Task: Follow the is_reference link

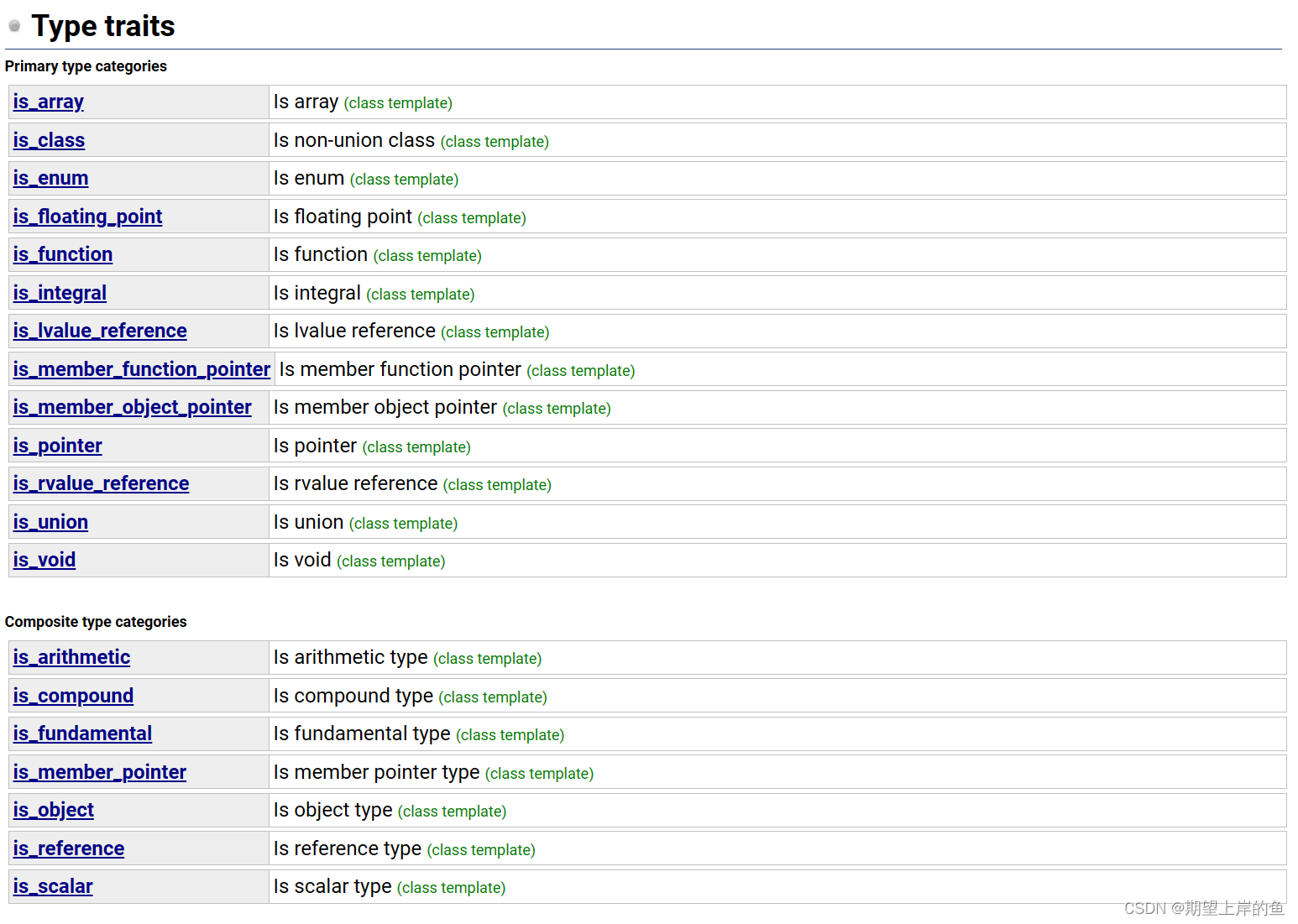Action: tap(68, 849)
